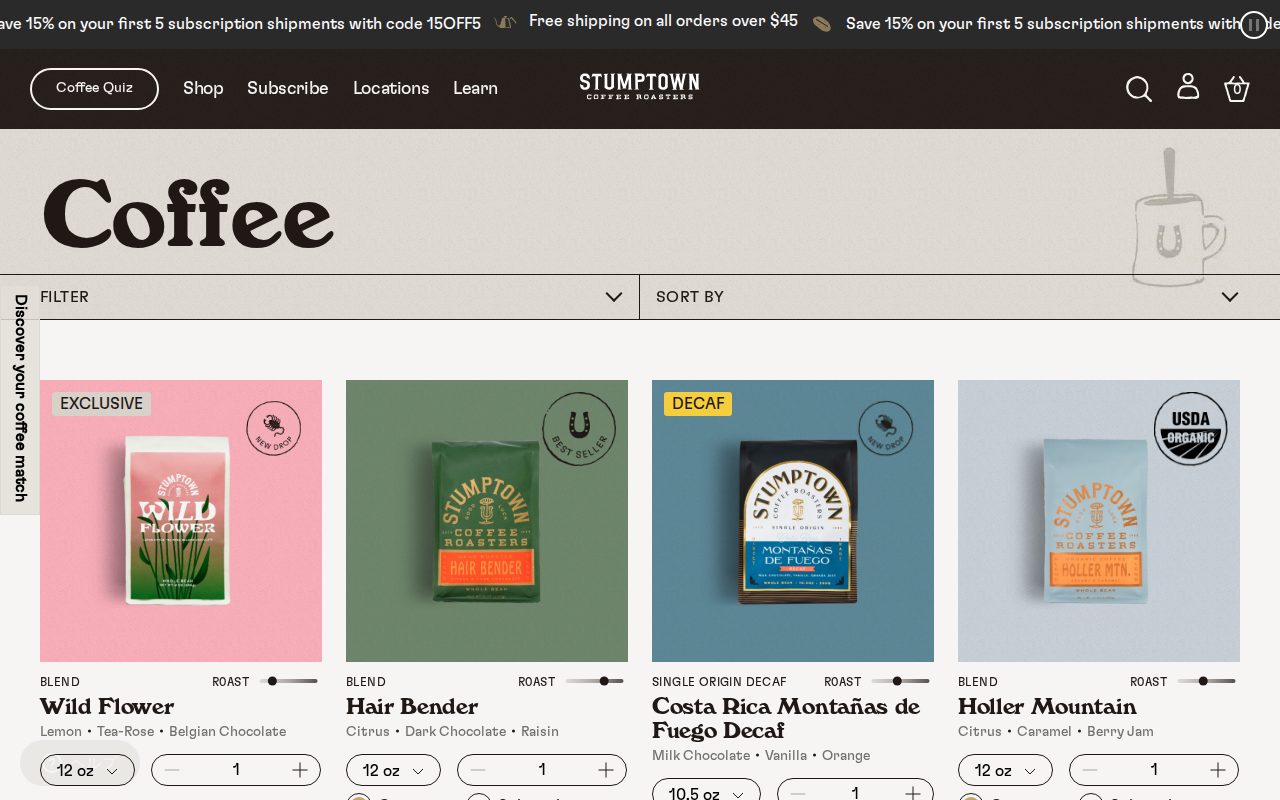Open Wild Flower 12 oz size dropdown
This screenshot has width=1280, height=800.
(x=87, y=770)
